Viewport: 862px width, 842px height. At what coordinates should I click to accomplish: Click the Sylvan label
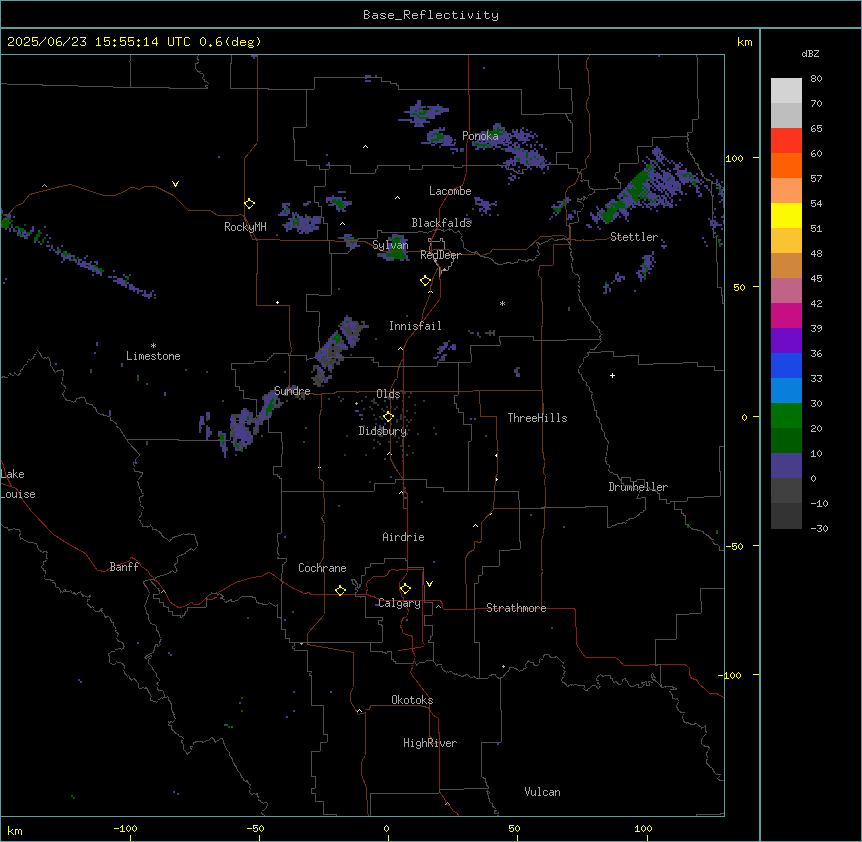(x=390, y=245)
